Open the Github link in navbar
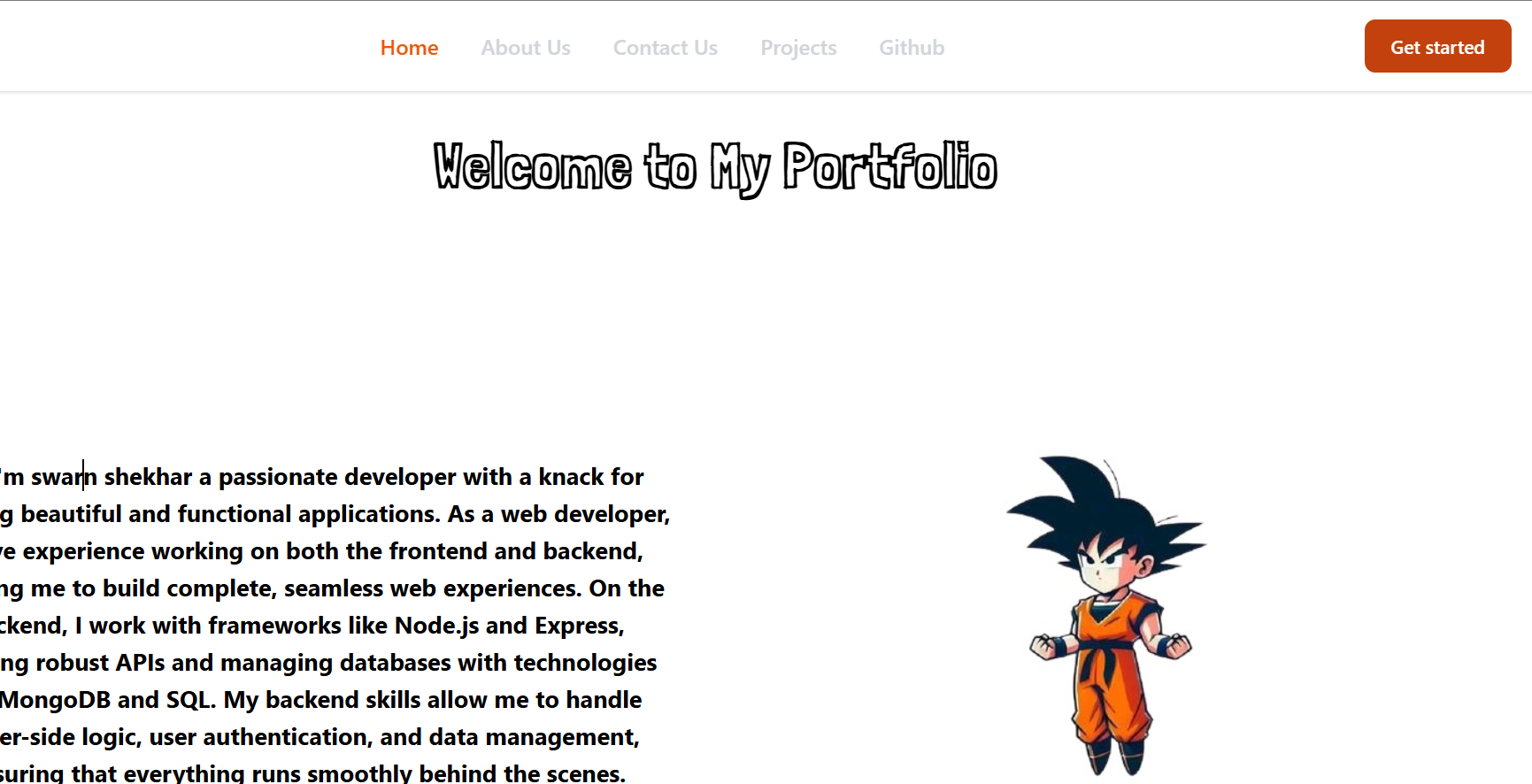 click(911, 48)
